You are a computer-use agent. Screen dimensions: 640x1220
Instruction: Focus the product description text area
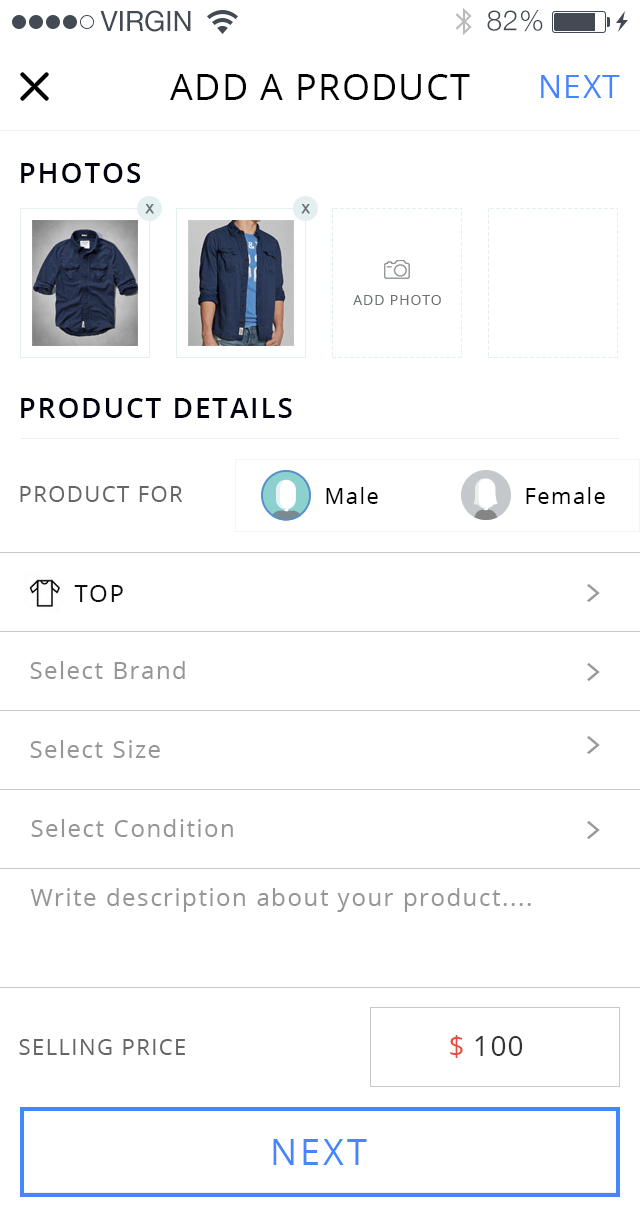click(x=320, y=925)
